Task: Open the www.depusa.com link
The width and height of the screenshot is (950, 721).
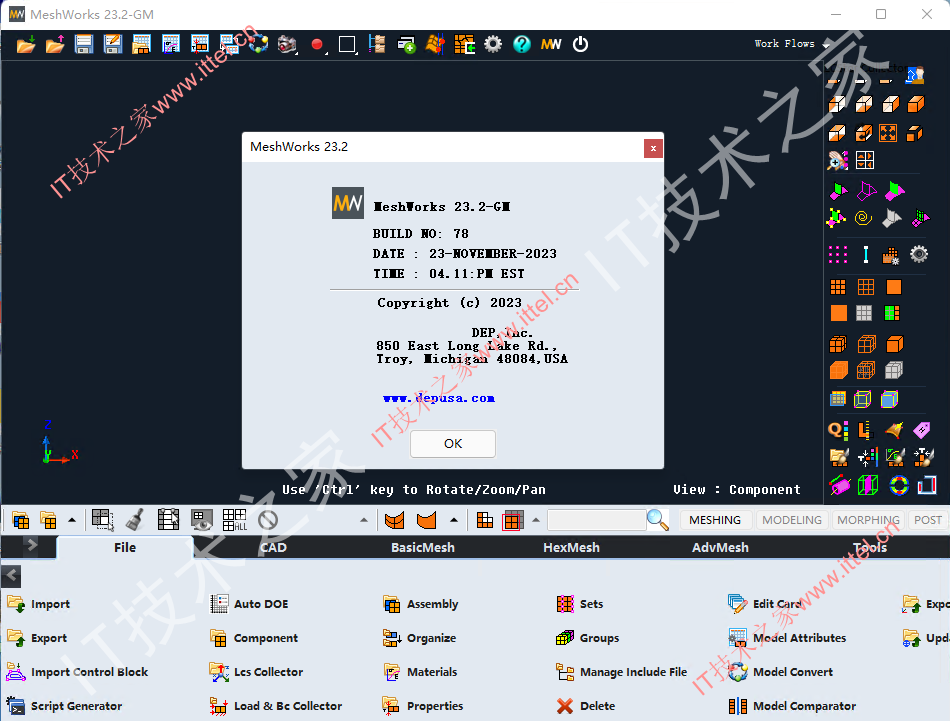Action: (x=439, y=398)
